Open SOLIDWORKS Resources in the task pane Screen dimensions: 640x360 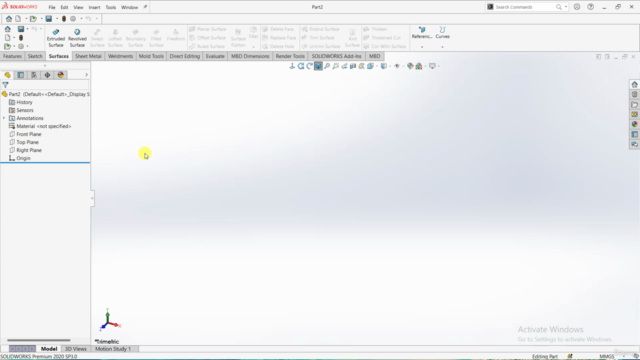[634, 84]
